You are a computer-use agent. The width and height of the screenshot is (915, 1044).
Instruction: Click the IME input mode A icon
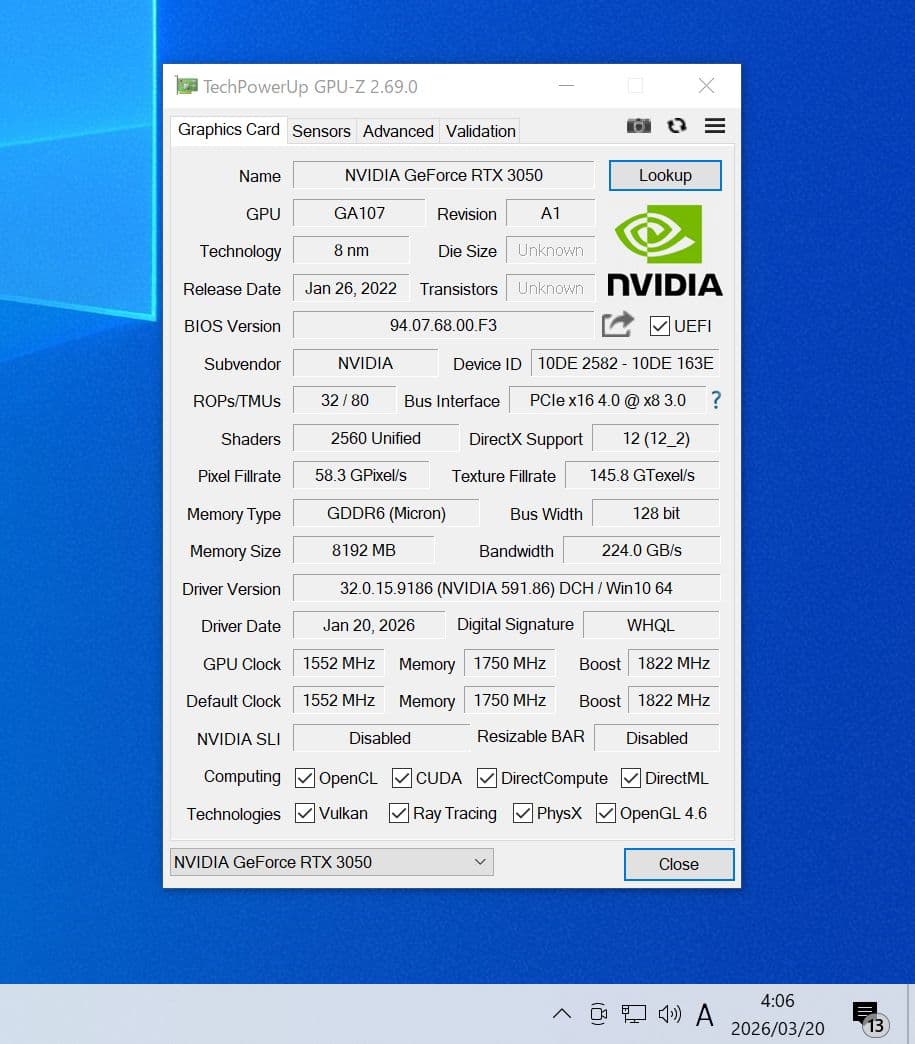(705, 1015)
